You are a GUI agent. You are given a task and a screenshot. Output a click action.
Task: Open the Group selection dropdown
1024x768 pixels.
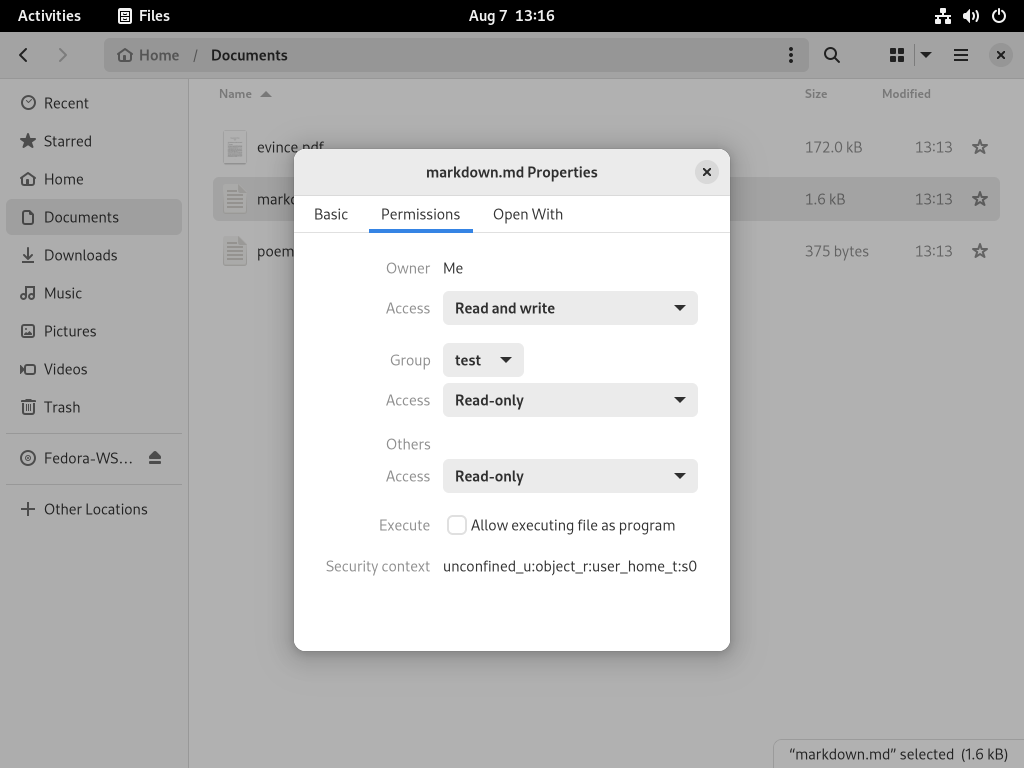[483, 360]
